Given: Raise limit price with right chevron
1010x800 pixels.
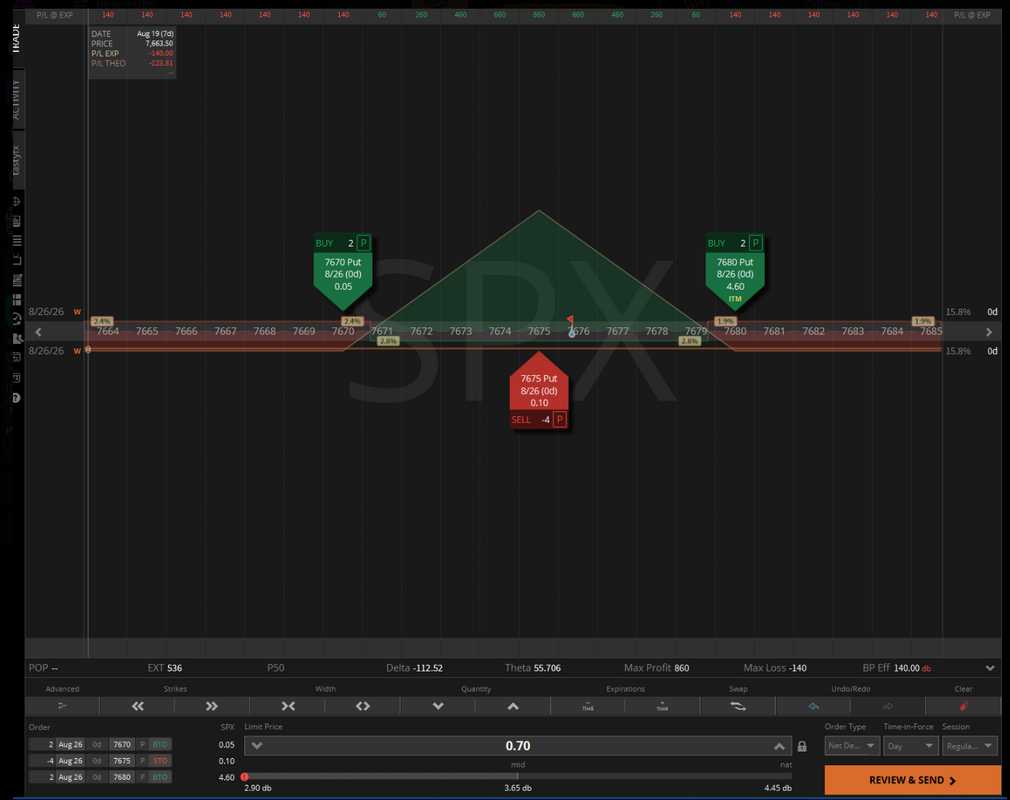Looking at the screenshot, I should tap(779, 746).
